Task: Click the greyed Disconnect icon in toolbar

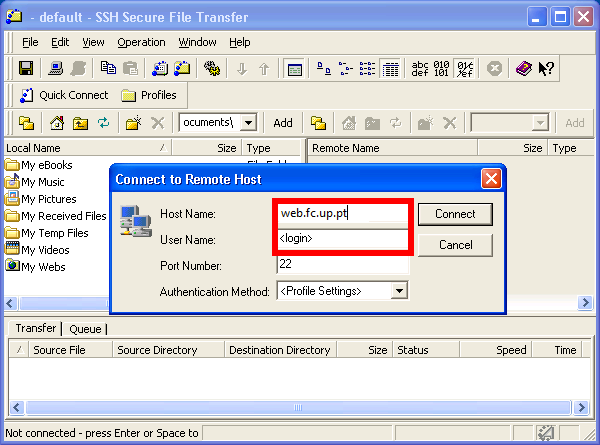Action: click(x=78, y=68)
